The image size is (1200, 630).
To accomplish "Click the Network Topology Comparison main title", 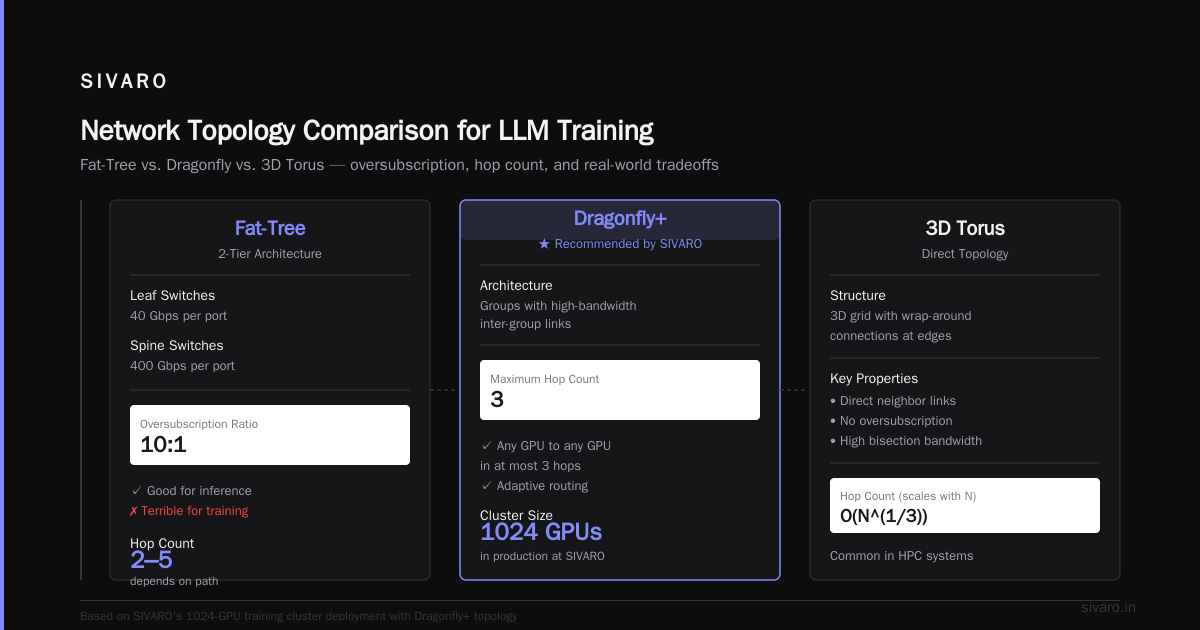I will tap(367, 131).
